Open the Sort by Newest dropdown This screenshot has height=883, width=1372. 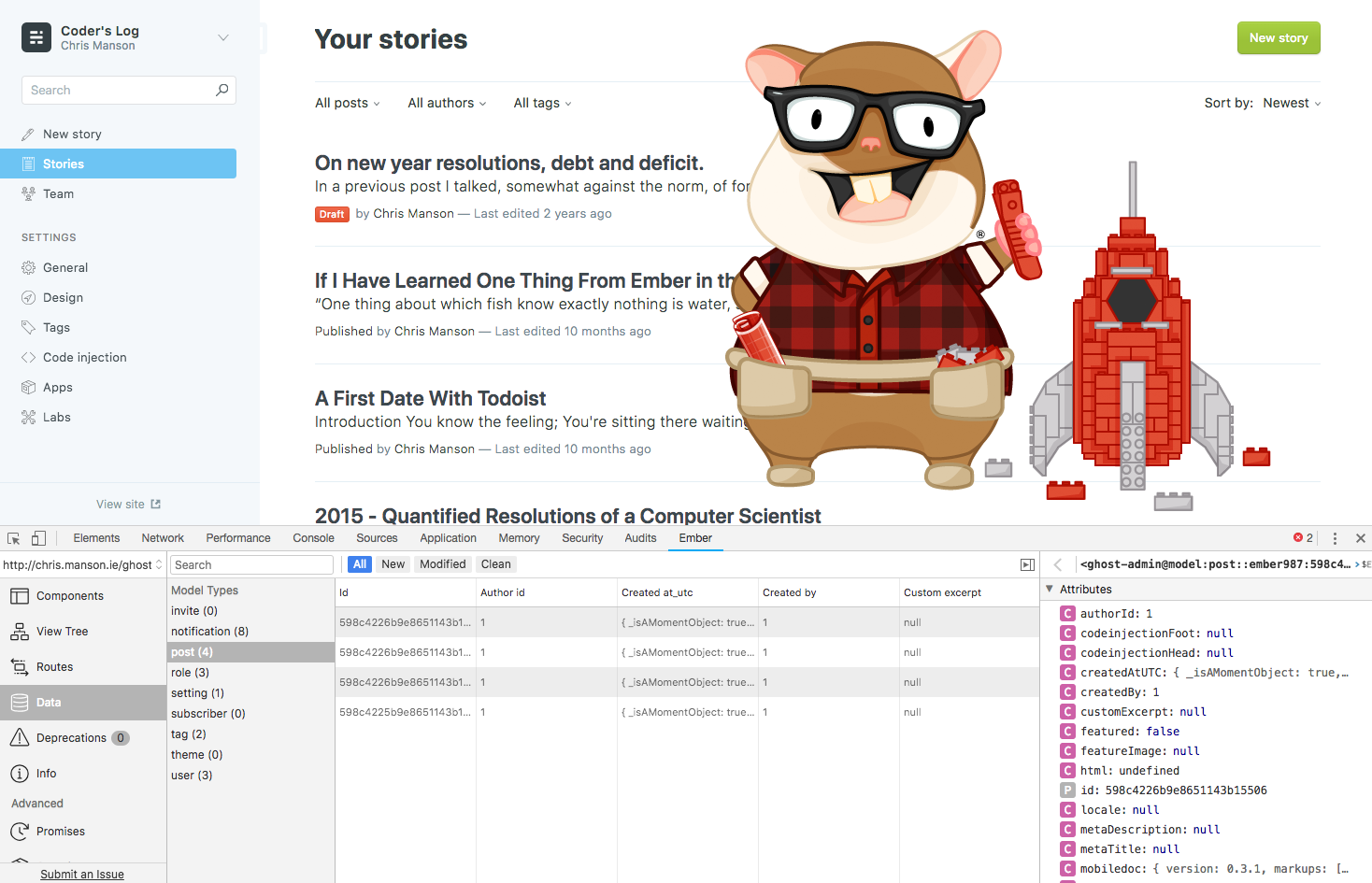pos(1292,103)
